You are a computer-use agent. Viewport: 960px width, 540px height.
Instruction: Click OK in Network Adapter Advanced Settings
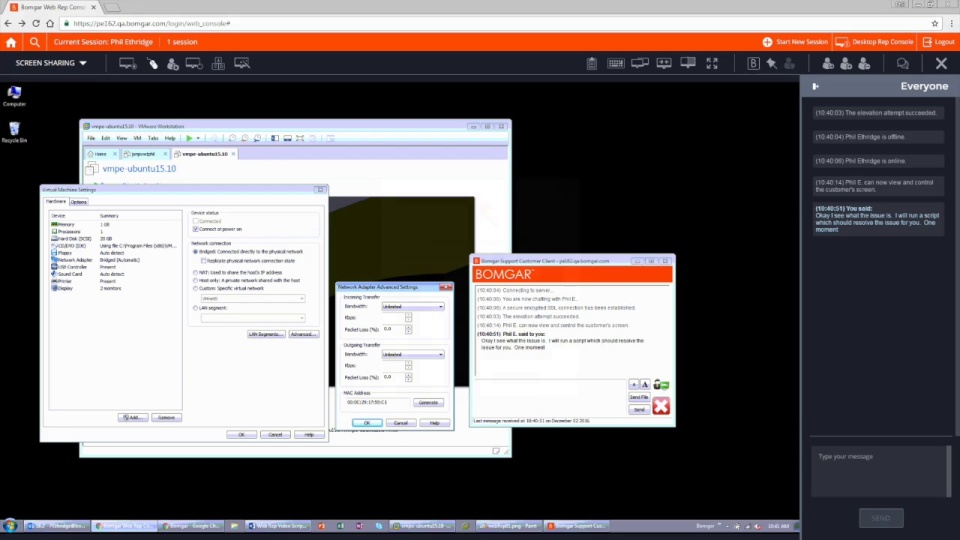(367, 423)
